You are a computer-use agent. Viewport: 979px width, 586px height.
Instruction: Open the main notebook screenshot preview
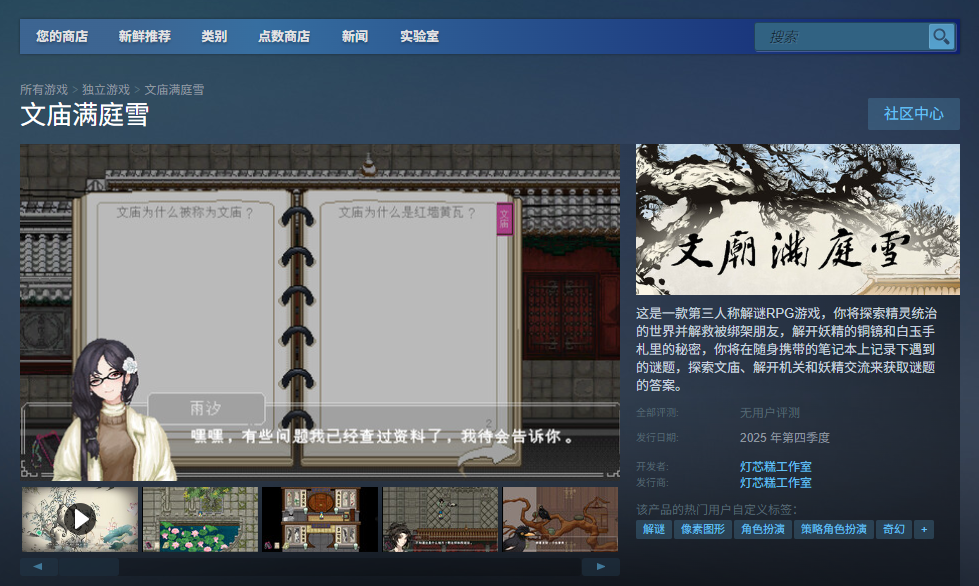pos(320,313)
